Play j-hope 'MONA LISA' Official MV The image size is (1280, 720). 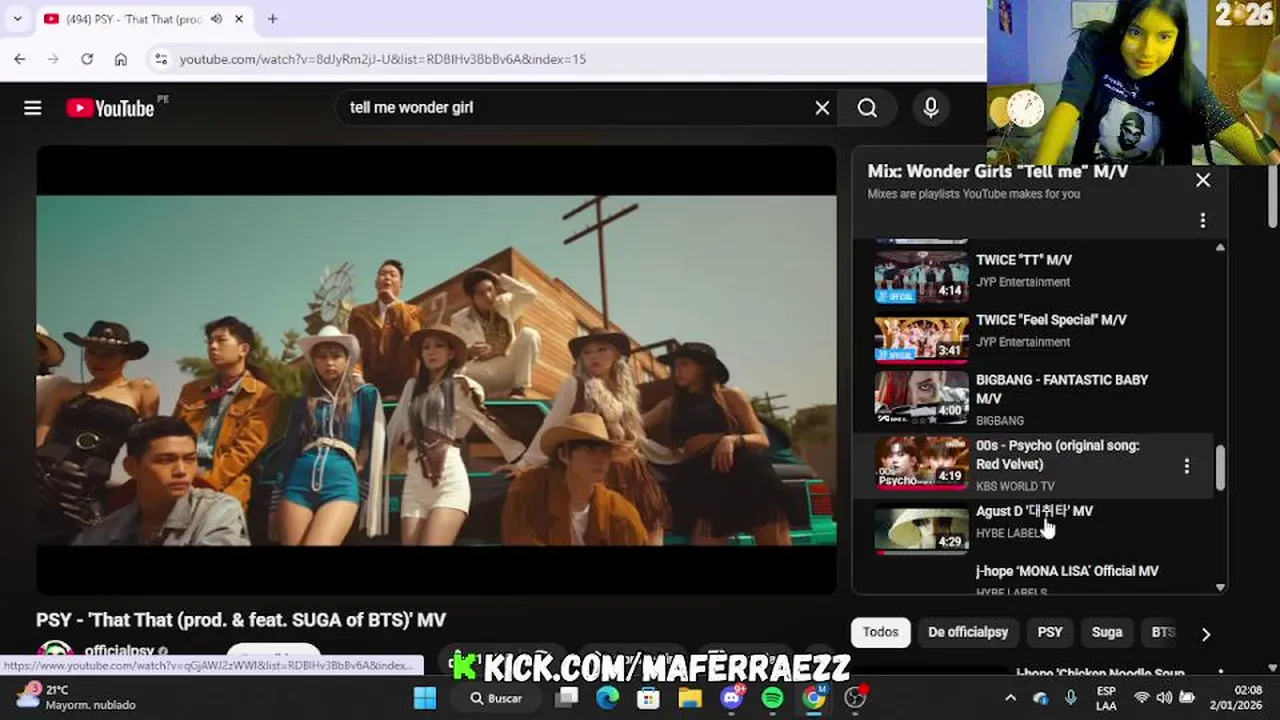click(1067, 571)
